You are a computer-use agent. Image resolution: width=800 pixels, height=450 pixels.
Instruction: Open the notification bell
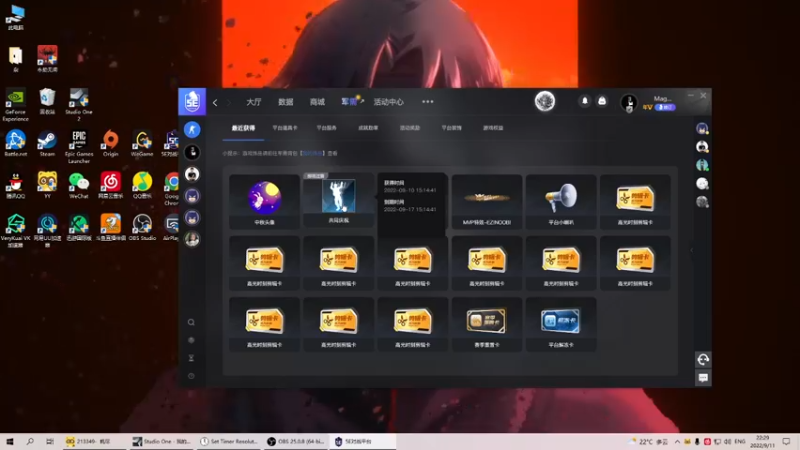click(x=585, y=101)
